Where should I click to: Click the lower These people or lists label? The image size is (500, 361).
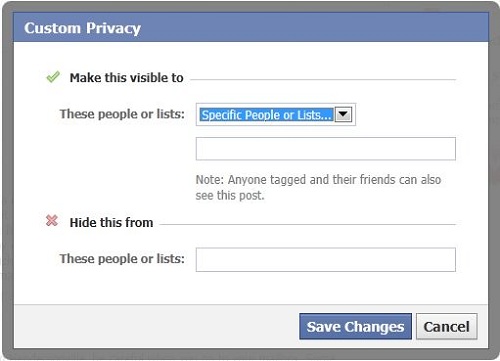pos(122,259)
